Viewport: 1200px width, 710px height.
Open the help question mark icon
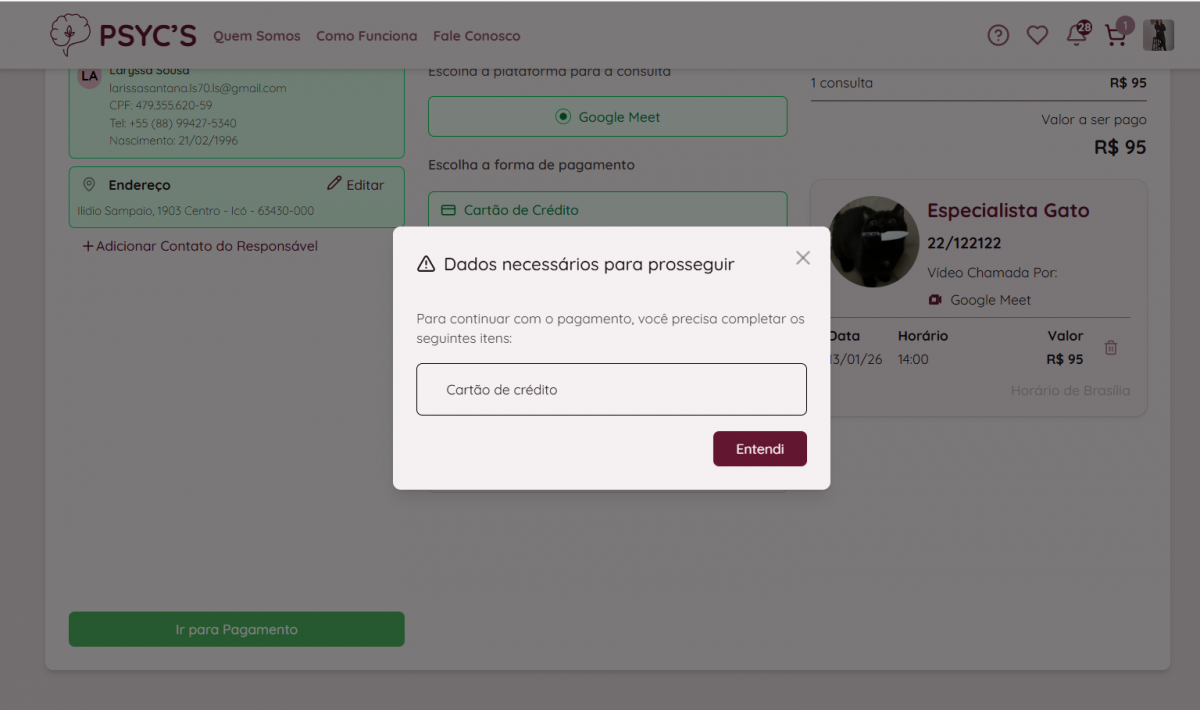pyautogui.click(x=998, y=35)
